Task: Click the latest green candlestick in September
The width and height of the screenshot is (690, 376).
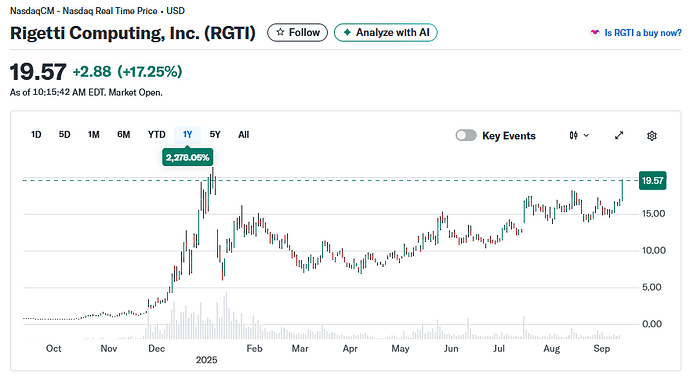Action: [x=622, y=190]
